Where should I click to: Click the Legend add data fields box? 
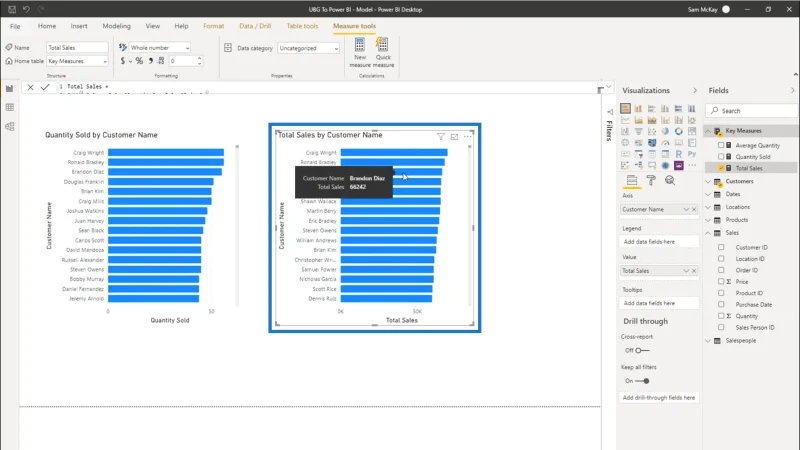point(659,242)
